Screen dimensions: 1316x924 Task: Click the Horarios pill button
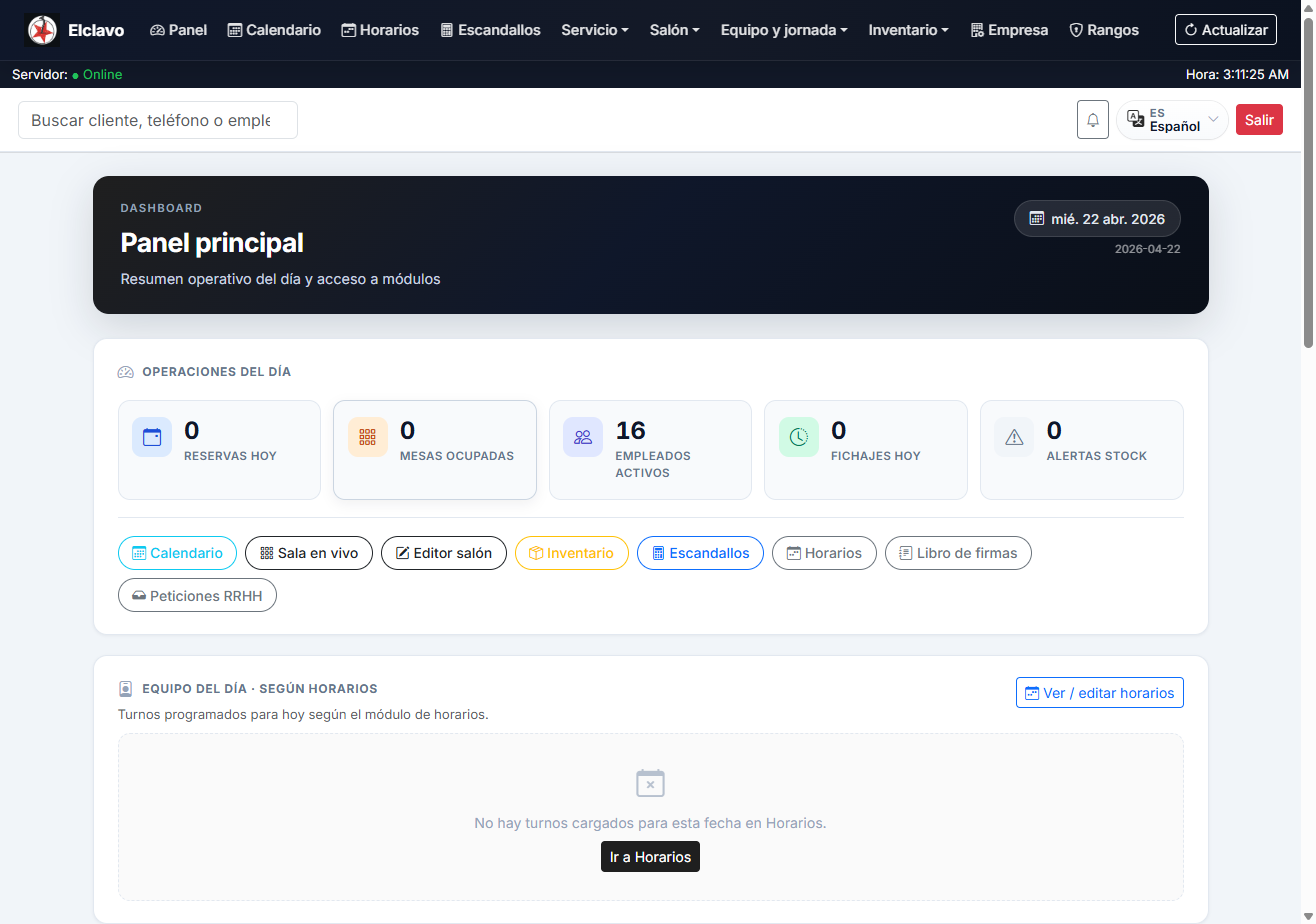[824, 553]
